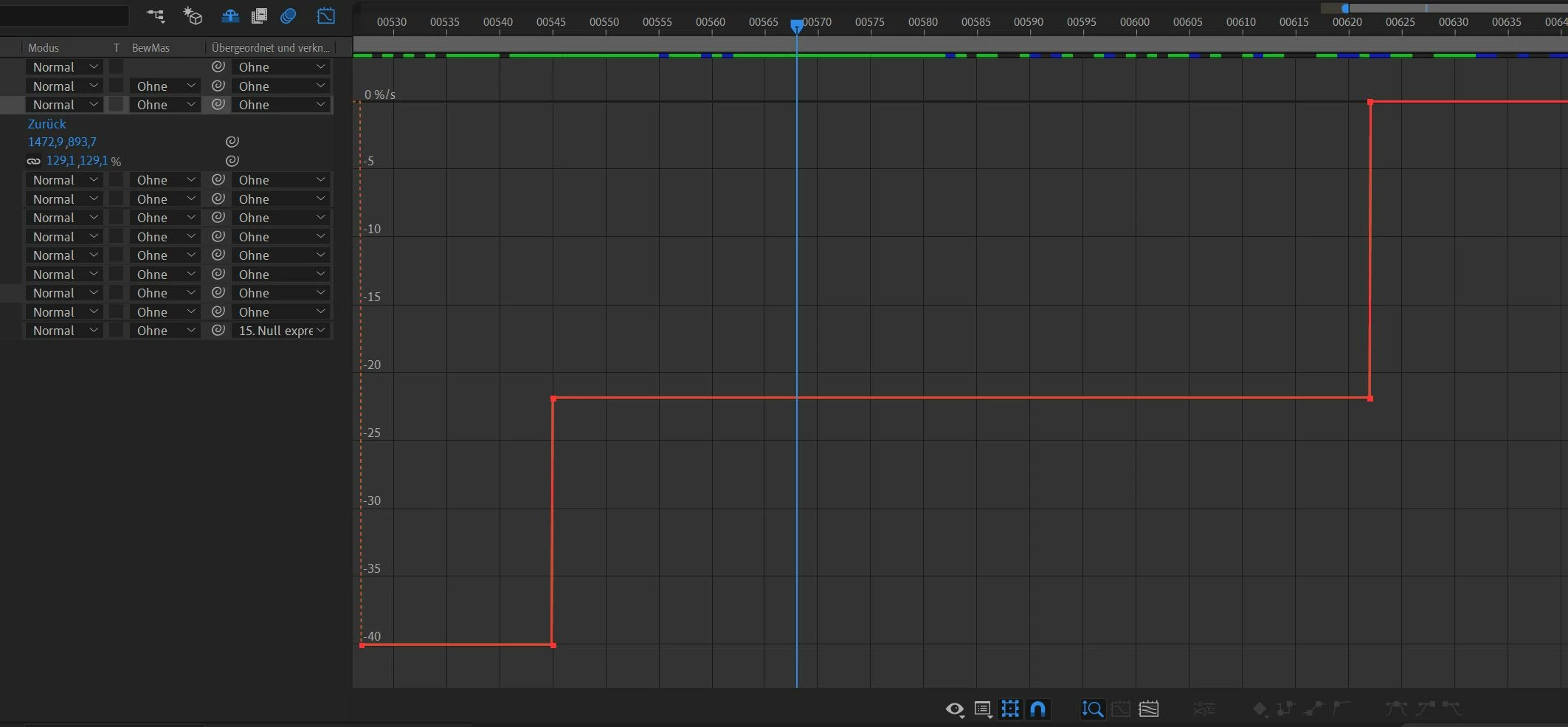
Task: Click the Easy Ease Out icon
Action: [1451, 709]
